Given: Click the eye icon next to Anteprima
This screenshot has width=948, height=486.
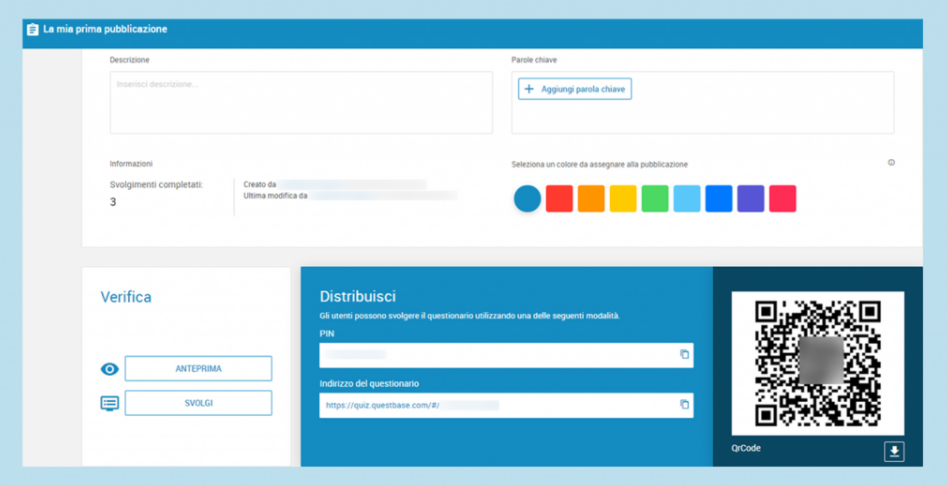Looking at the screenshot, I should click(109, 369).
